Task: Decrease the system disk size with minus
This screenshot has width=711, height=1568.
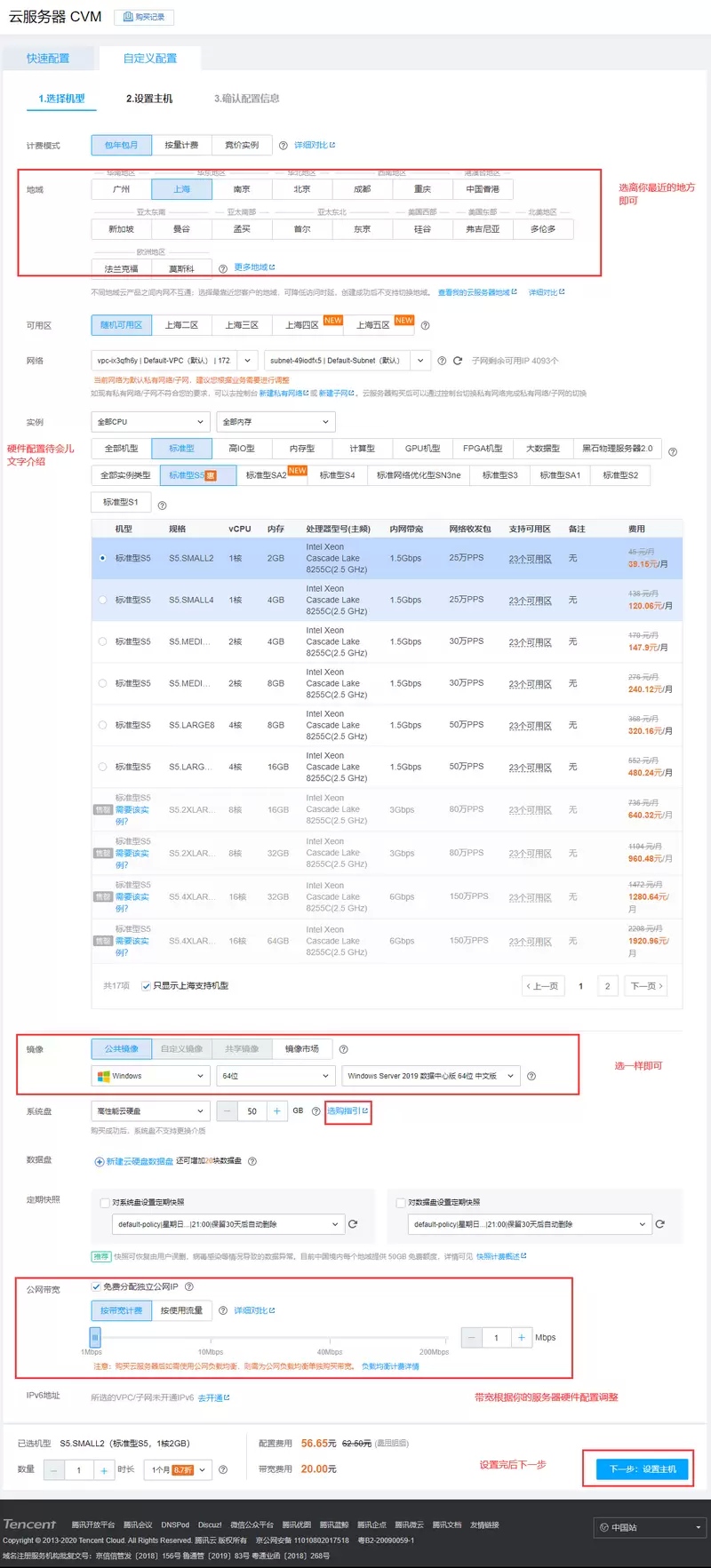Action: (x=228, y=1111)
